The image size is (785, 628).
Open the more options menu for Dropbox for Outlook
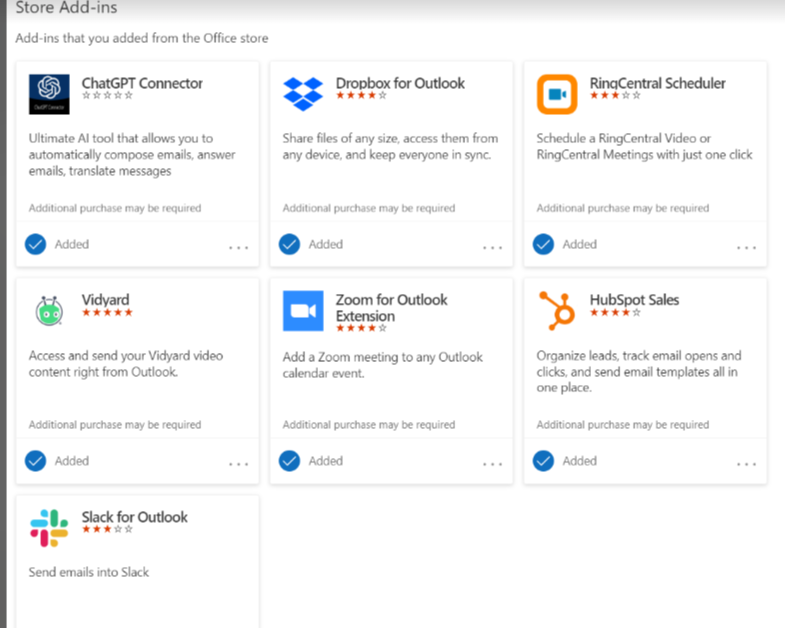tap(493, 247)
